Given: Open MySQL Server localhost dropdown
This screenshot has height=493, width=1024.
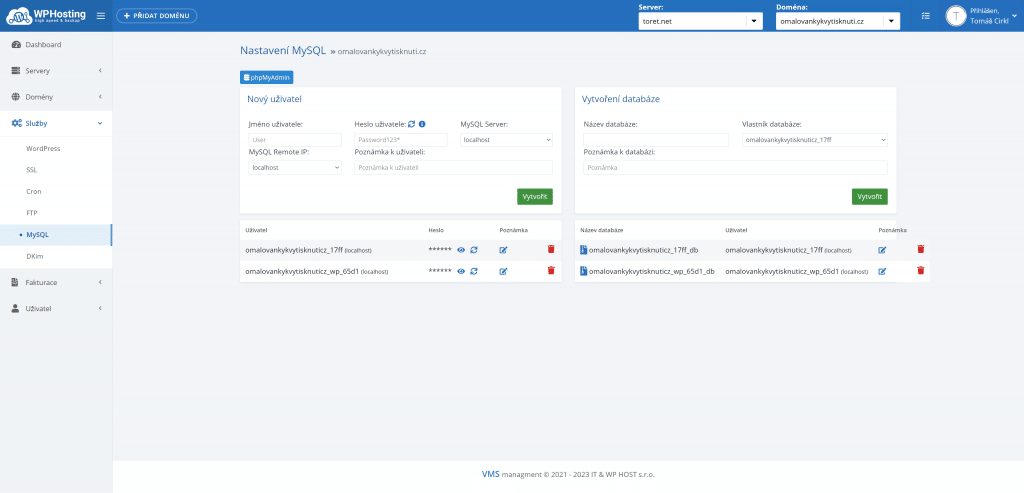Looking at the screenshot, I should pos(506,140).
